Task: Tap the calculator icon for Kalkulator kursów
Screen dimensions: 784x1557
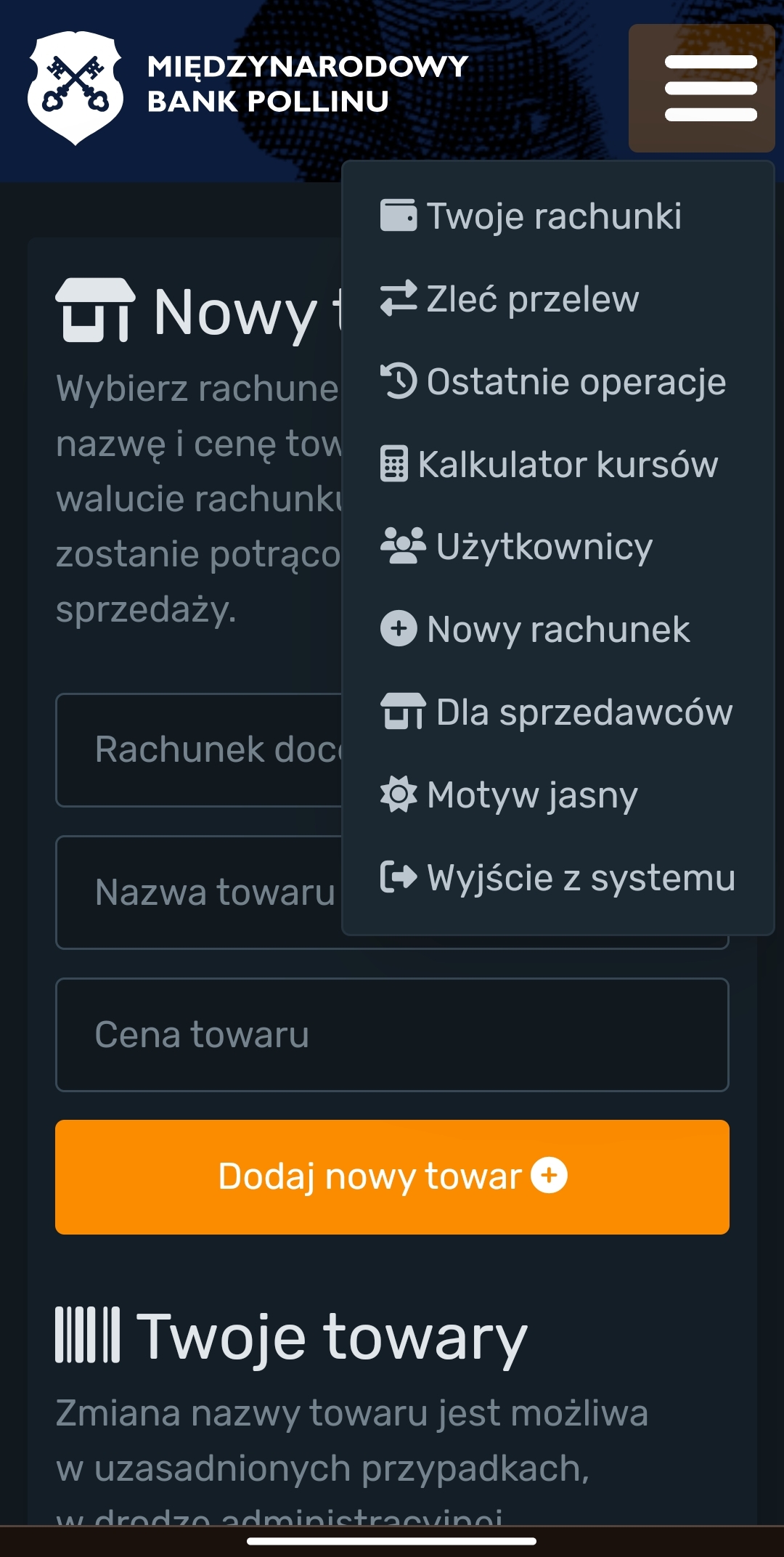Action: pos(394,464)
